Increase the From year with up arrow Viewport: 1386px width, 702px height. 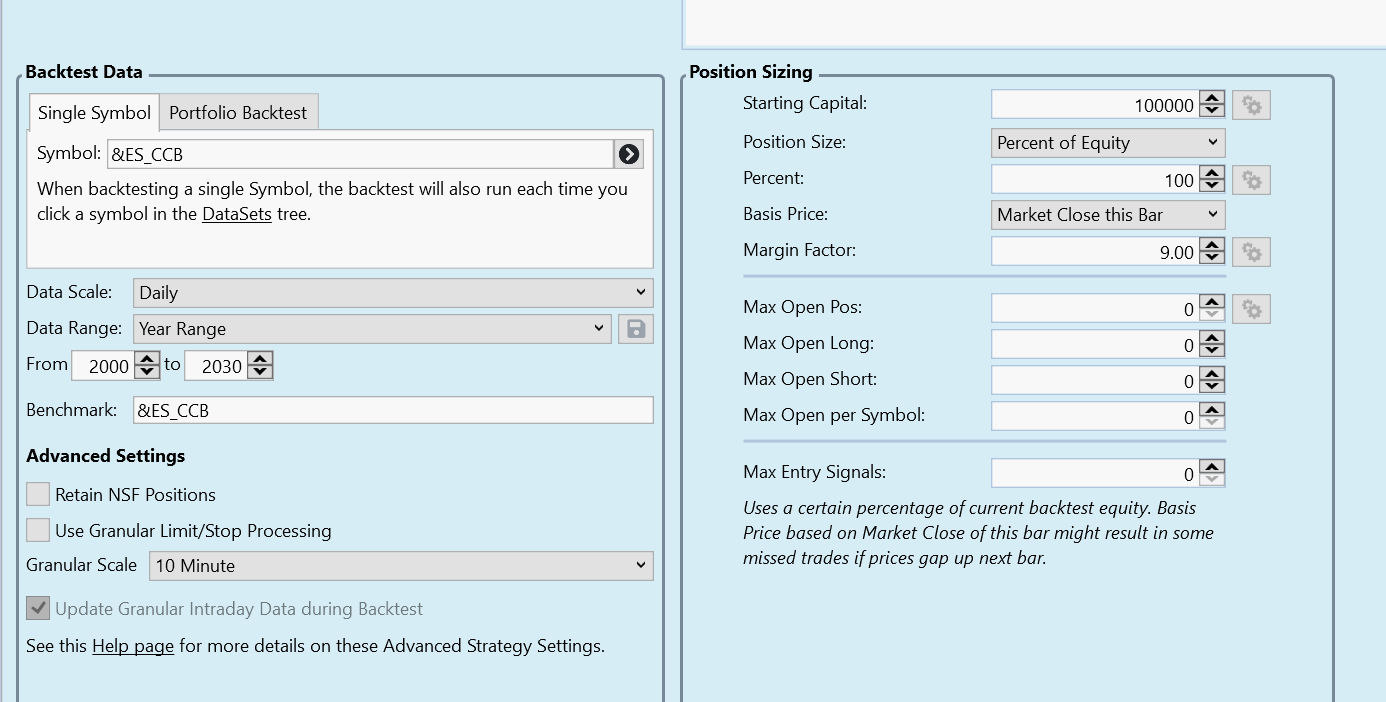147,360
